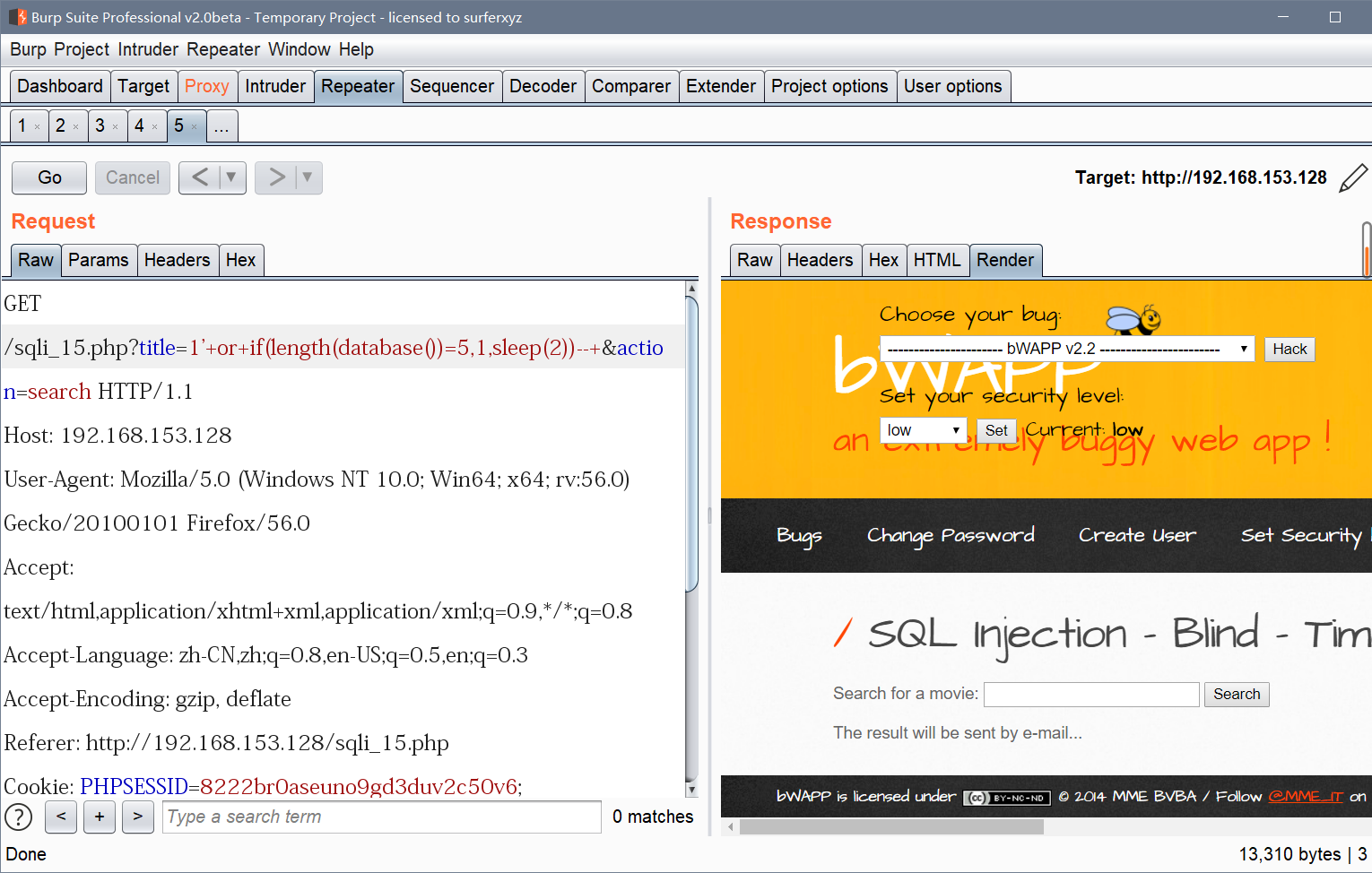Follow the @MME_IT link
The height and width of the screenshot is (873, 1372).
pos(1306,796)
